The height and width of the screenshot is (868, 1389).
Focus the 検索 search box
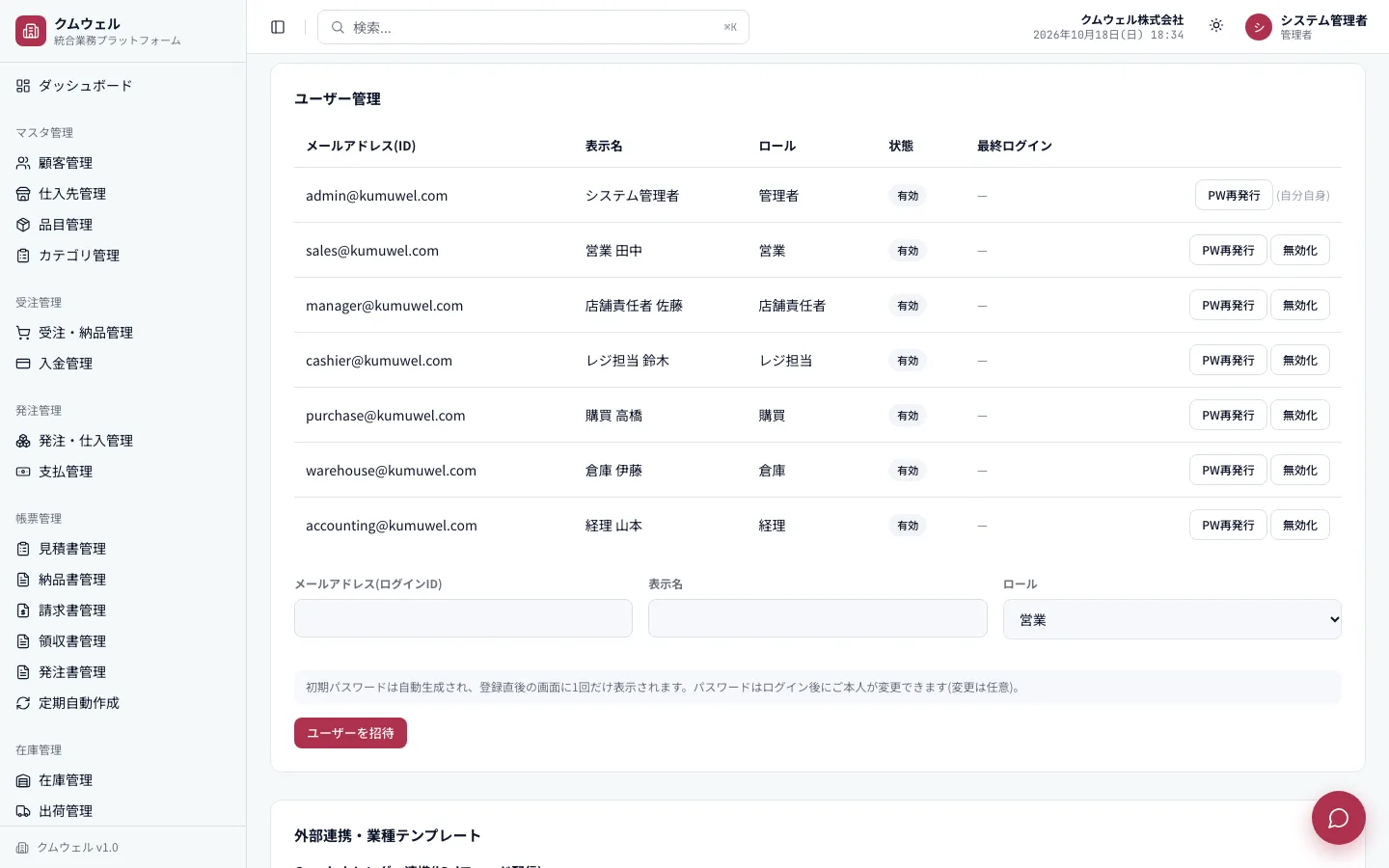pos(533,27)
